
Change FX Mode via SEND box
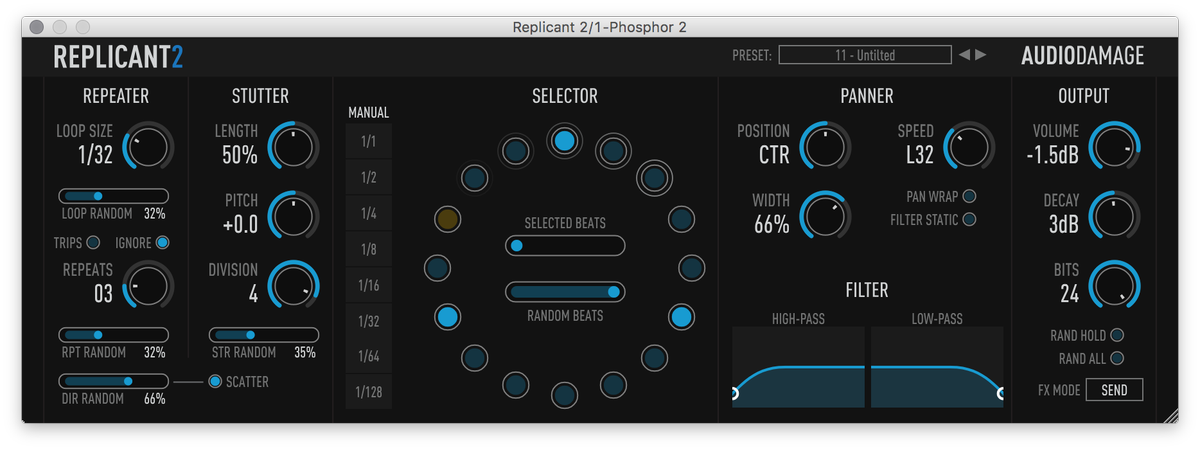click(x=1114, y=390)
